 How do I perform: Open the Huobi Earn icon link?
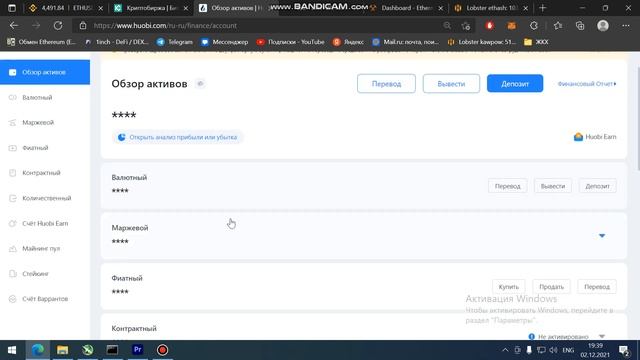click(578, 137)
